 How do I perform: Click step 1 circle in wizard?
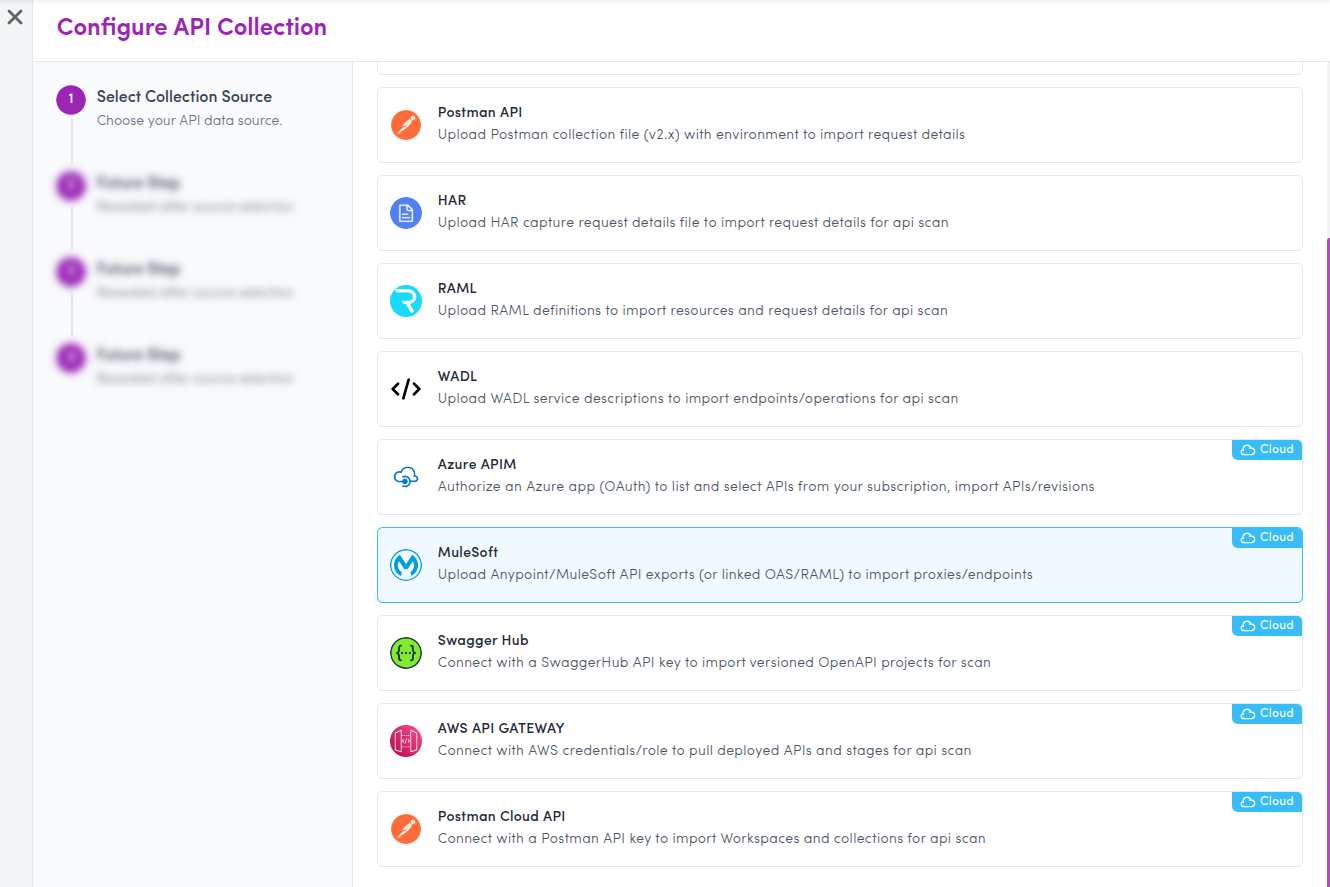coord(71,100)
